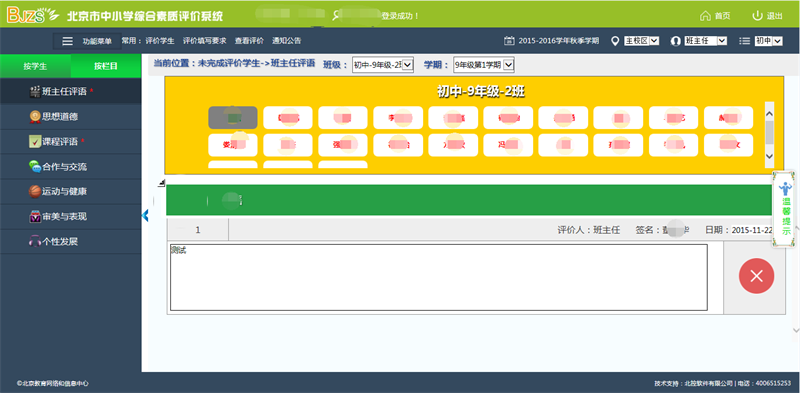This screenshot has width=800, height=393.
Task: Click the location pin icon beside 主校区
Action: click(615, 41)
